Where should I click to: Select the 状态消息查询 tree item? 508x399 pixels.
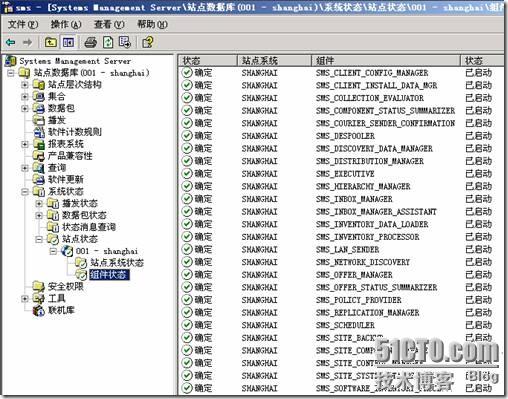tap(89, 227)
